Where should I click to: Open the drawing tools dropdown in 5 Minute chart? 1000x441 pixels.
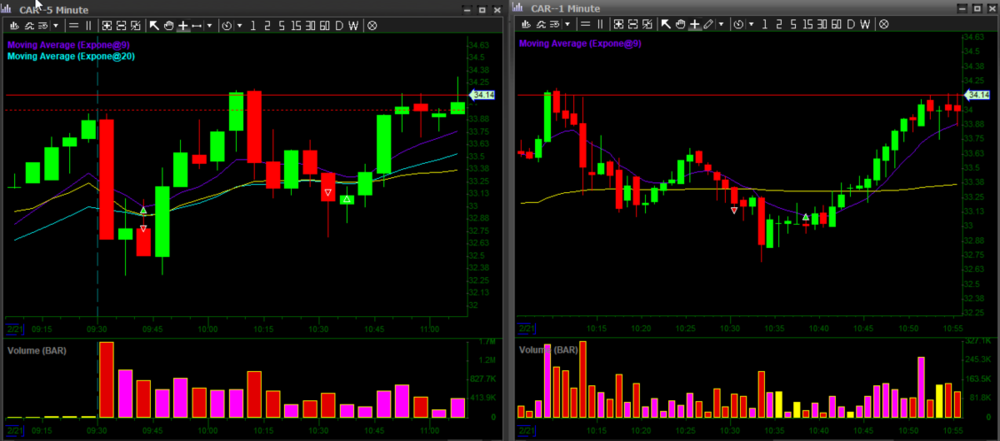[x=211, y=25]
